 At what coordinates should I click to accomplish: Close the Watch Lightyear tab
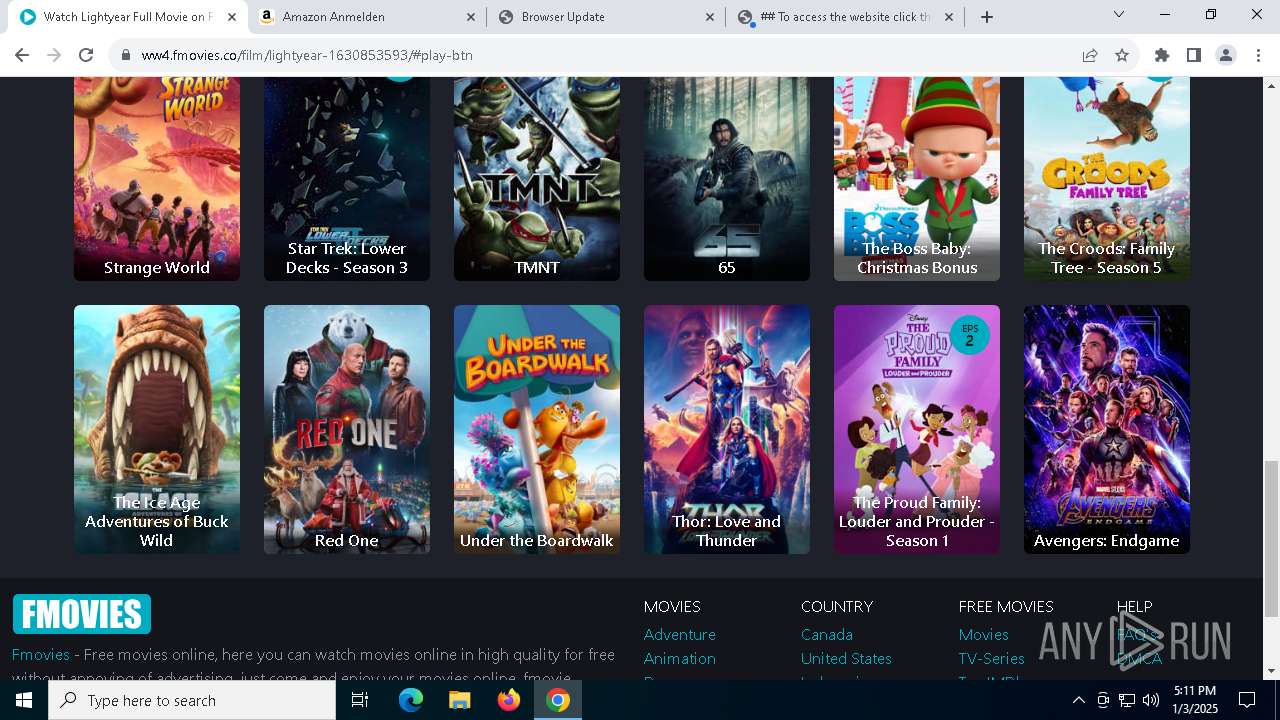(x=232, y=17)
